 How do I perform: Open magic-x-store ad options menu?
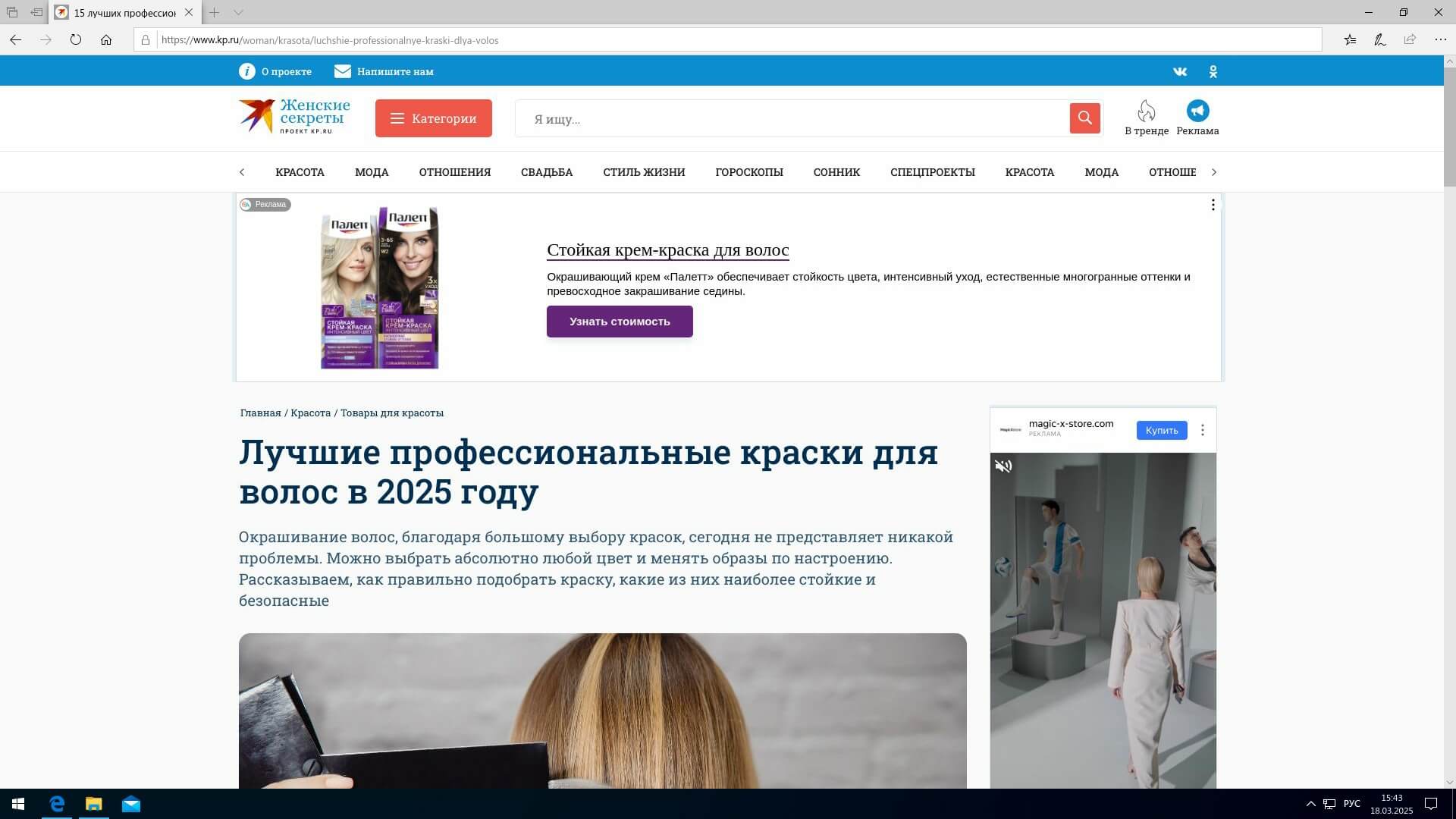coord(1202,430)
